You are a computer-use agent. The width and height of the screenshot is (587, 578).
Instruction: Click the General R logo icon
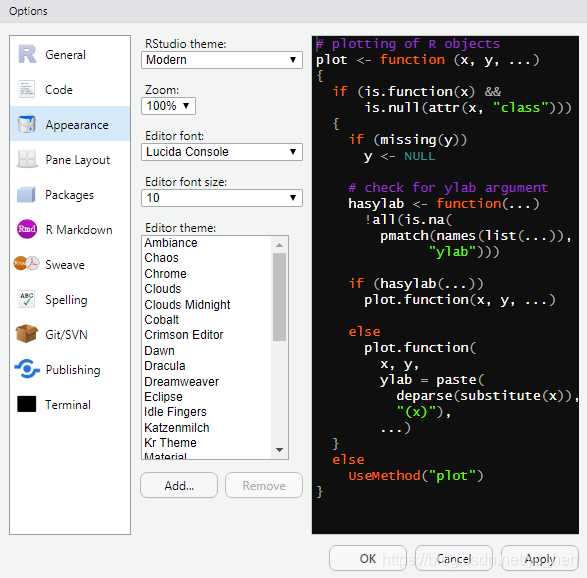click(27, 54)
